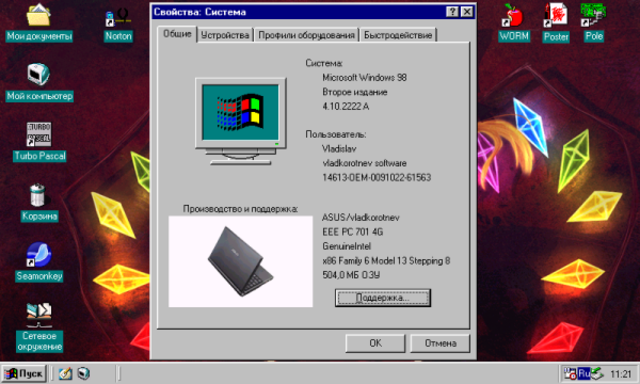The height and width of the screenshot is (384, 640).
Task: Click the ASUS/vladkorotnev manufacturer text
Action: [361, 218]
